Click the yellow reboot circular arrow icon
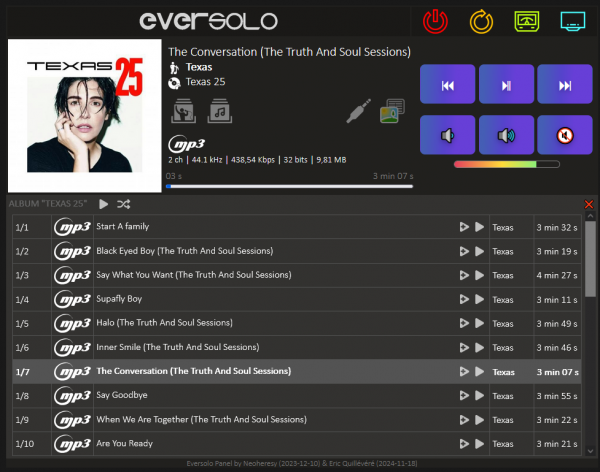The width and height of the screenshot is (600, 472). (x=481, y=21)
